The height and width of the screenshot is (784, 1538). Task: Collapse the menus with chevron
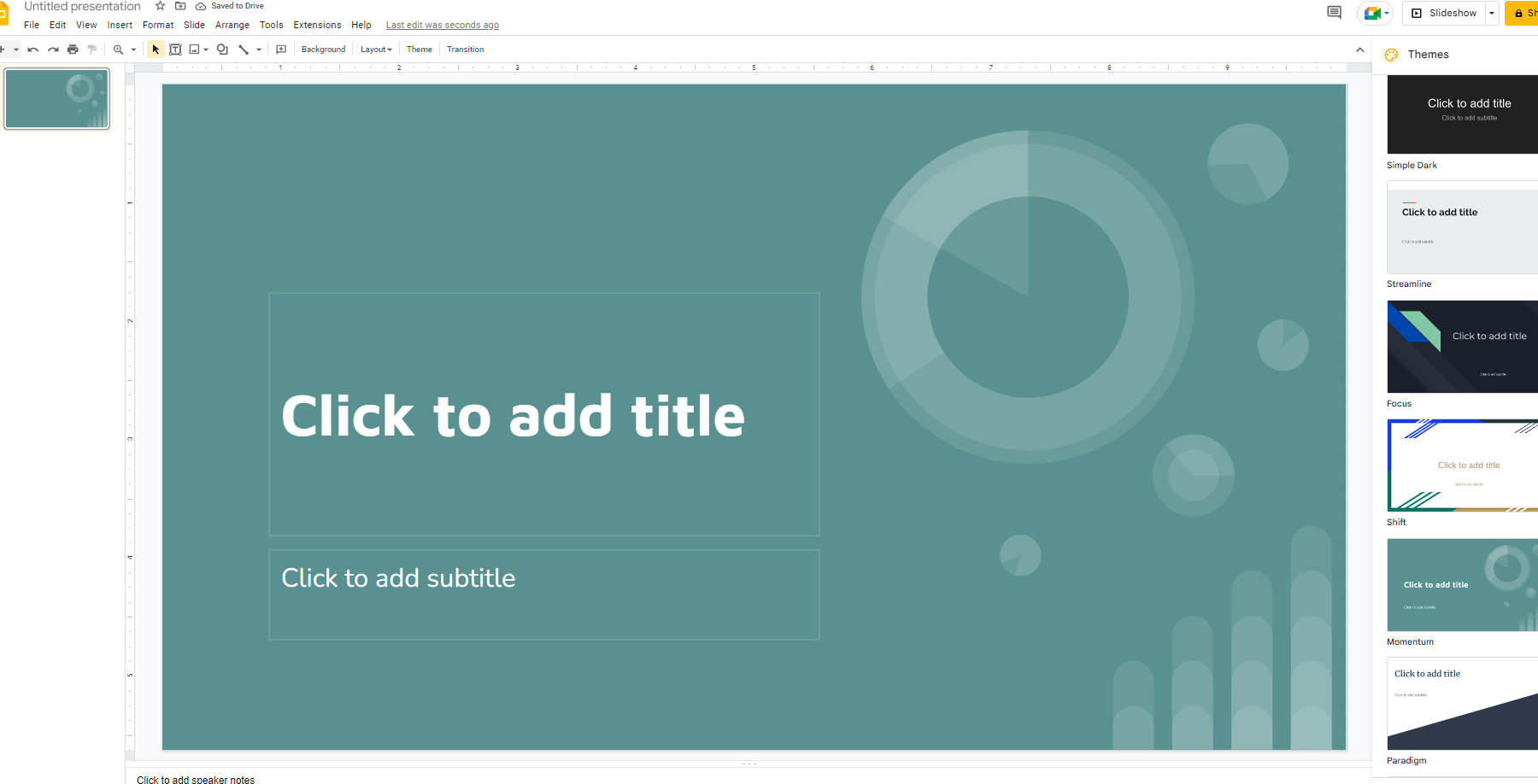[1360, 50]
